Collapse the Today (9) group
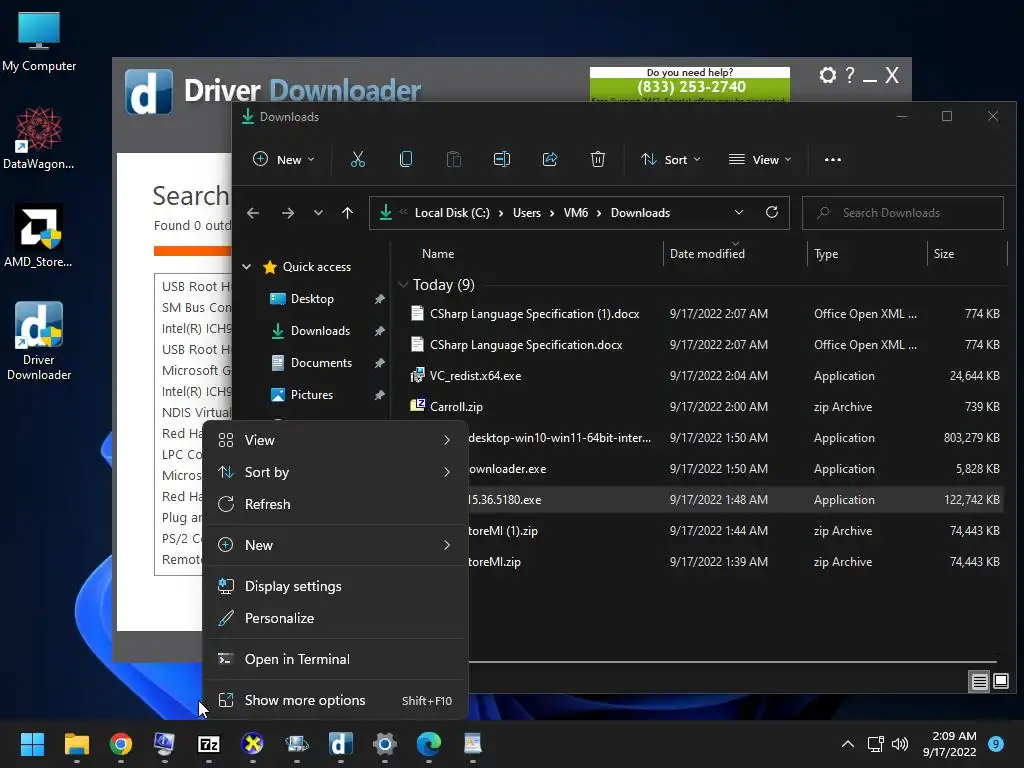This screenshot has height=768, width=1024. pos(403,285)
